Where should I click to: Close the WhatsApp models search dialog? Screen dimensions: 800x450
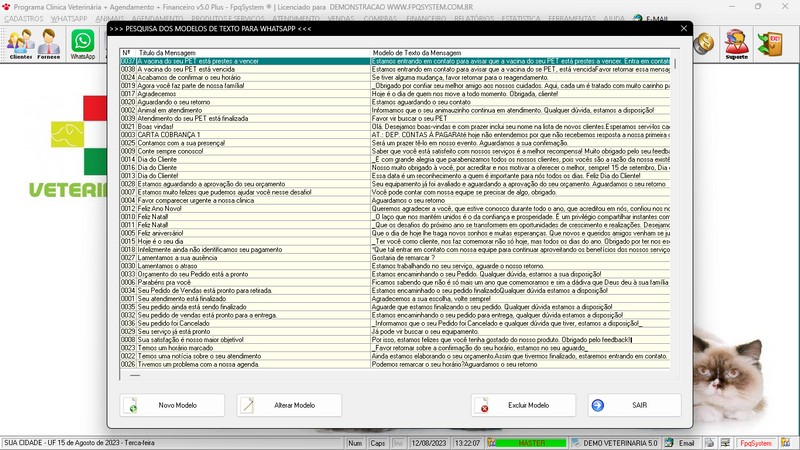683,29
